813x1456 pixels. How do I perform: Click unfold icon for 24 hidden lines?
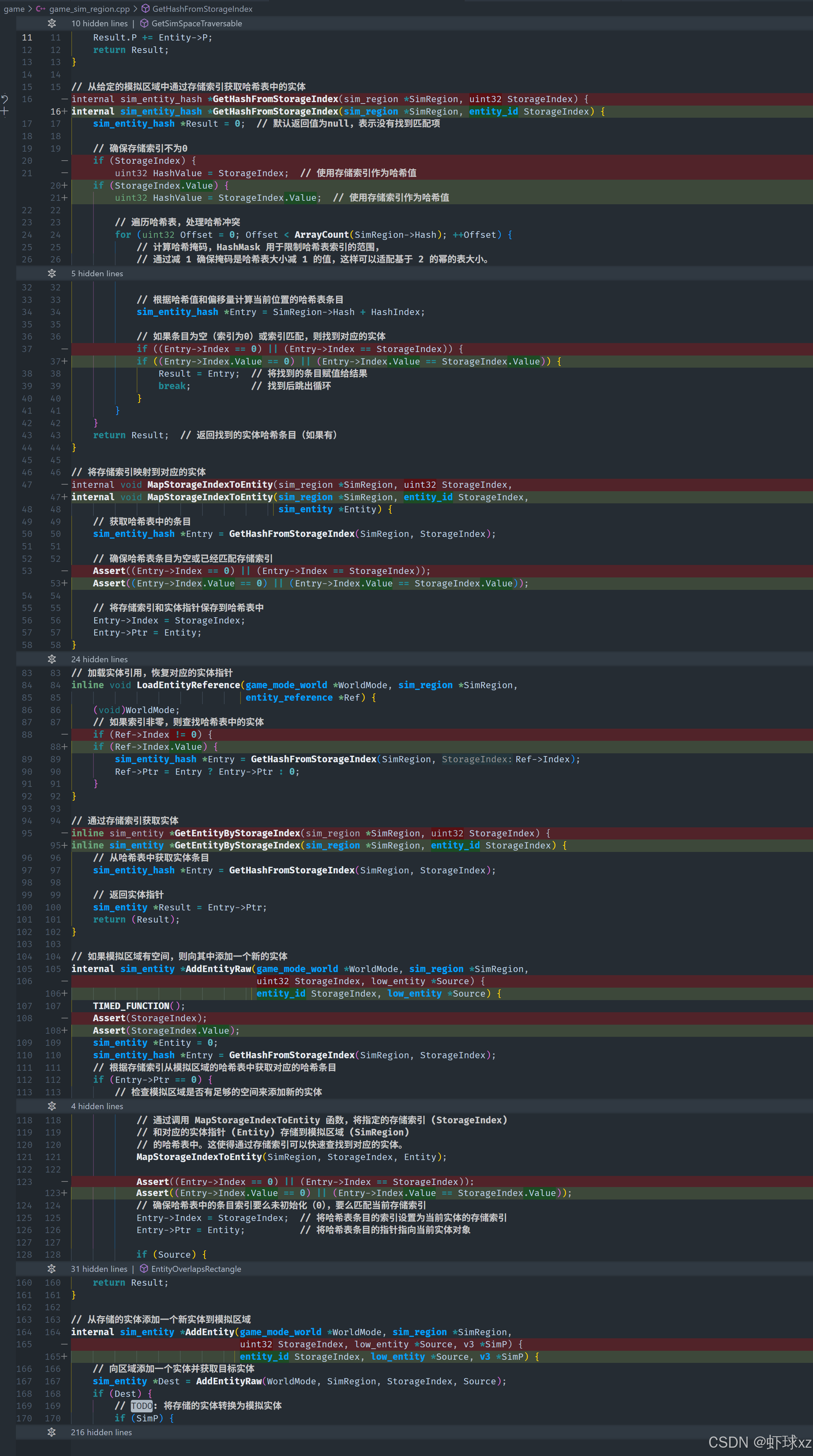coord(52,659)
